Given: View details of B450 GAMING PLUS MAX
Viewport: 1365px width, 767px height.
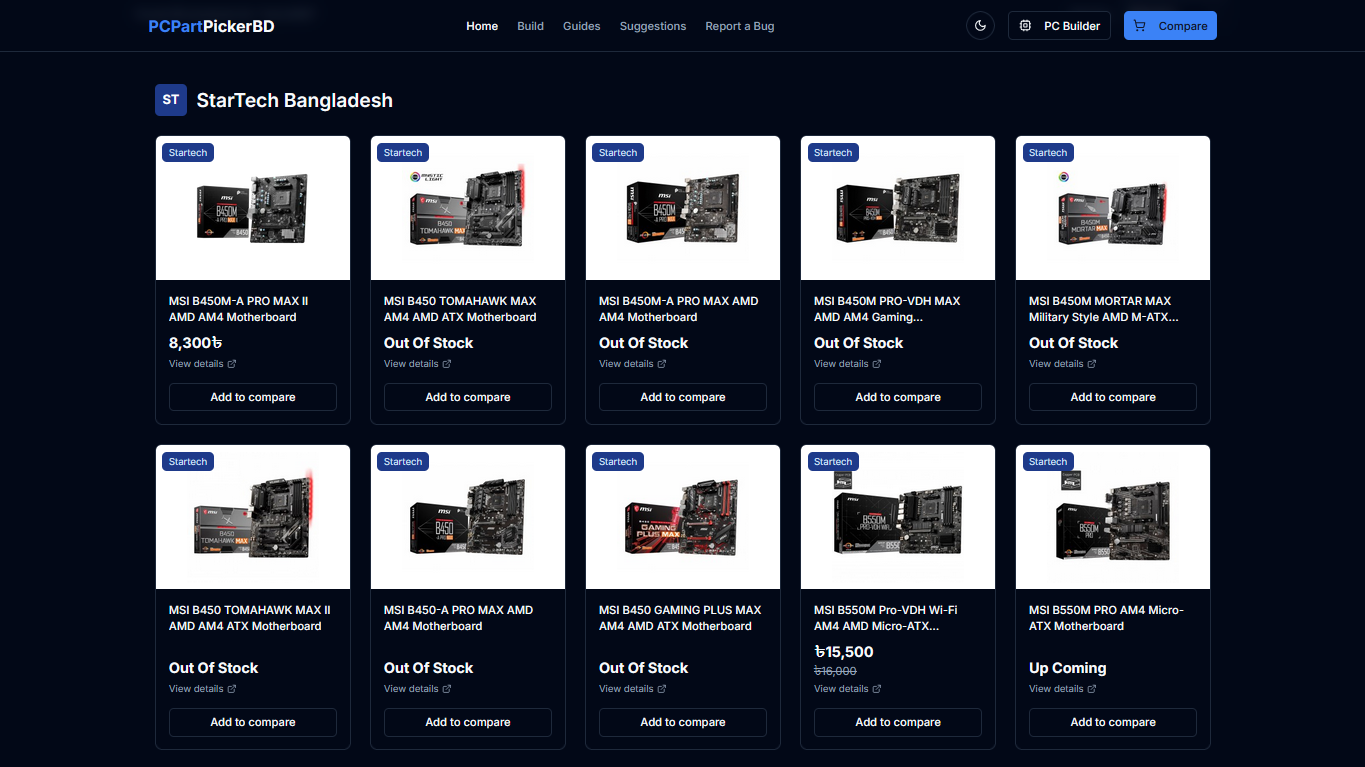Looking at the screenshot, I should point(633,689).
